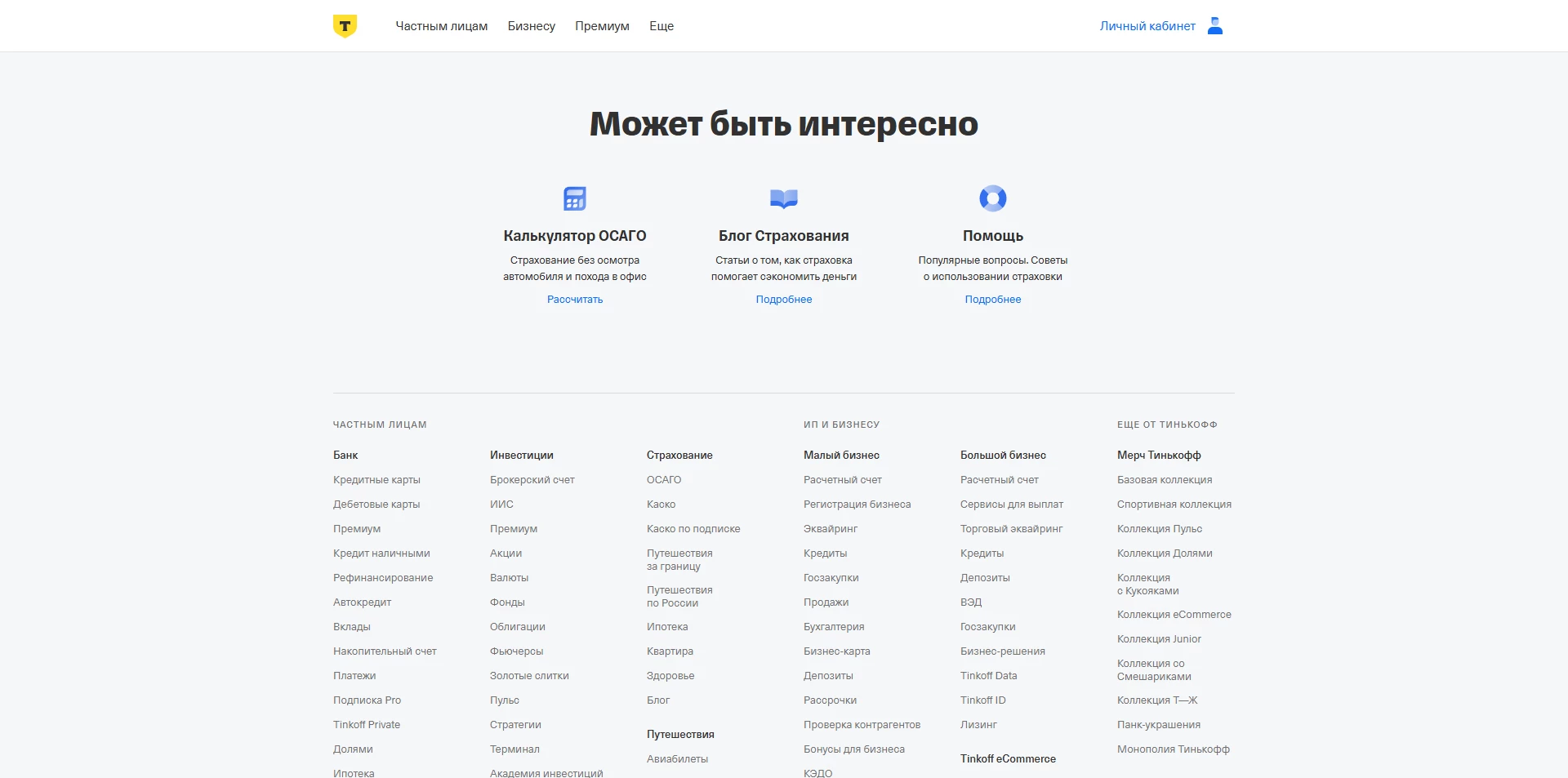
Task: Click Рассчитать under Калькулятор ОСАГО
Action: (x=575, y=300)
